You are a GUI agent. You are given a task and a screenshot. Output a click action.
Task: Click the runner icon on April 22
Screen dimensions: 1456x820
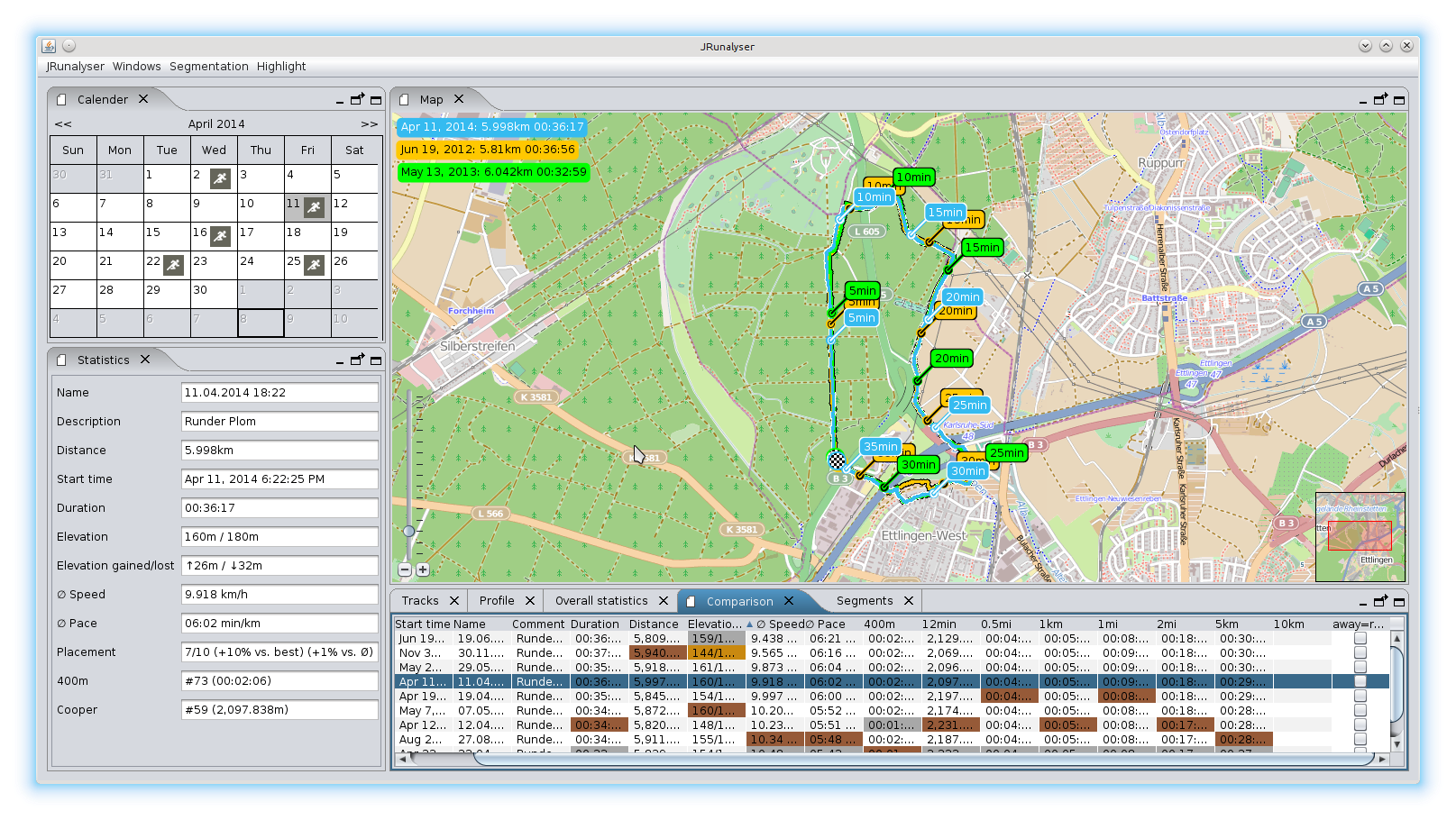(x=172, y=265)
